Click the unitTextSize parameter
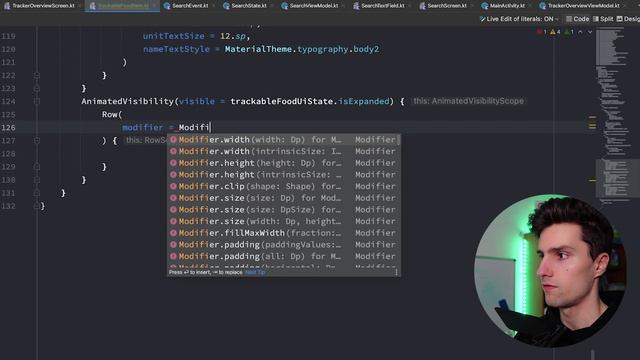640x360 pixels. (x=173, y=36)
